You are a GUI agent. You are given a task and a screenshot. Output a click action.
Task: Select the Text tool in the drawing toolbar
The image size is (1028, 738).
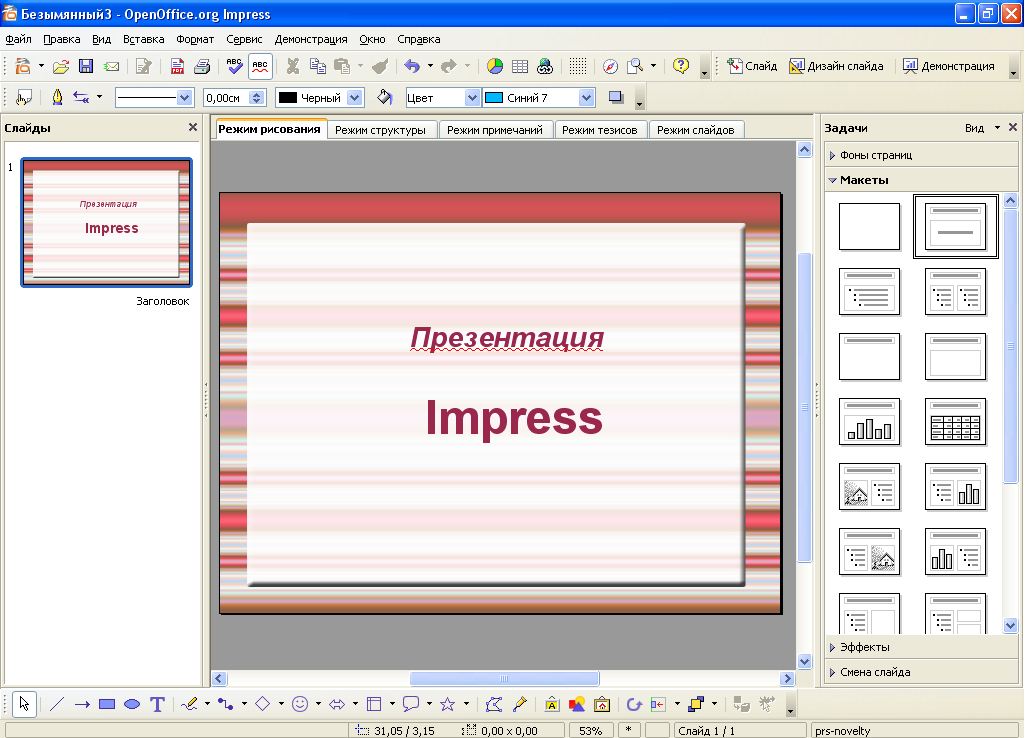157,704
